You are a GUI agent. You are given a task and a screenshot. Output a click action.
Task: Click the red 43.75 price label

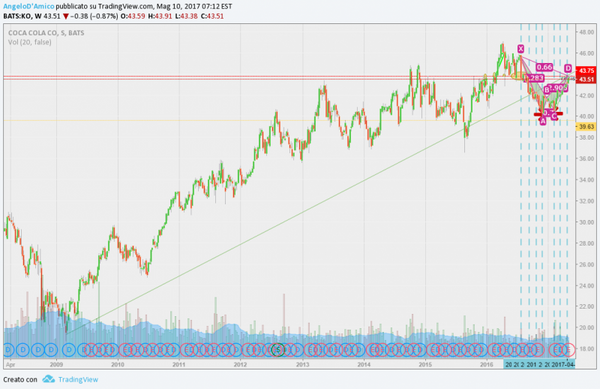point(586,71)
